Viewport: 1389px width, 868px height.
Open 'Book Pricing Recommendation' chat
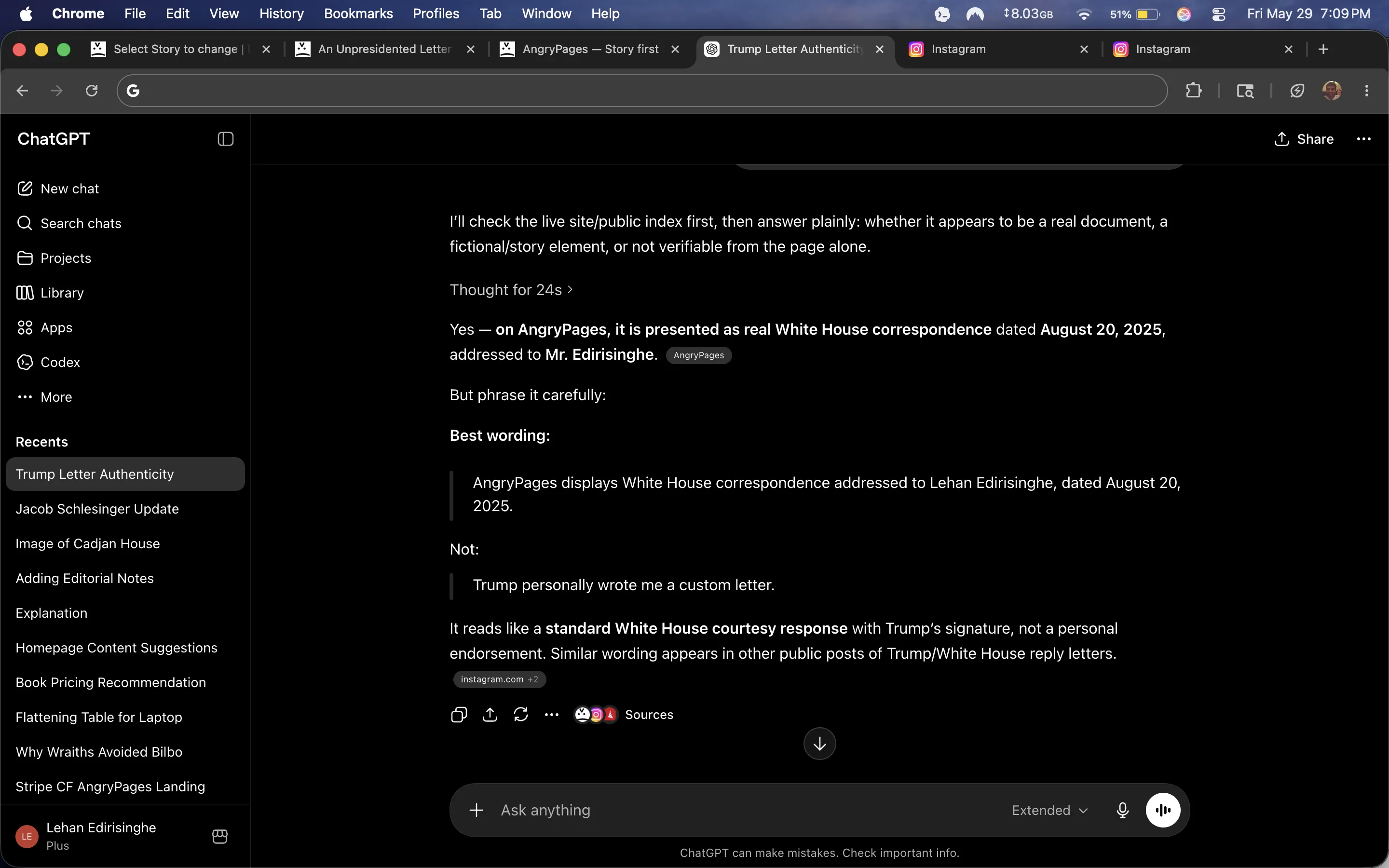click(x=125, y=682)
